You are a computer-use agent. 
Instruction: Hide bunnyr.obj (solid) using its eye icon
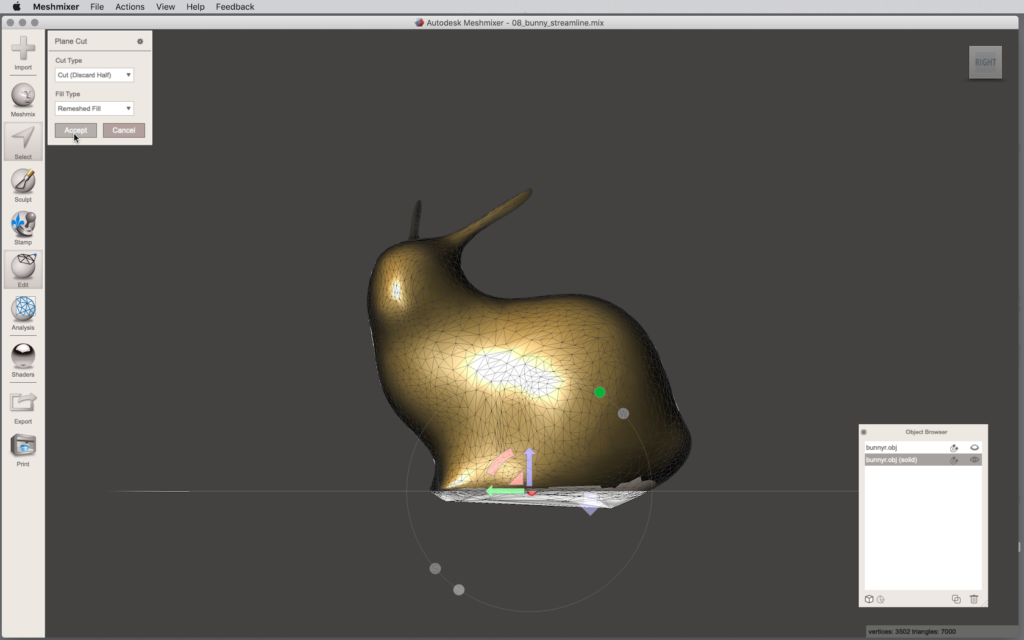[x=974, y=460]
